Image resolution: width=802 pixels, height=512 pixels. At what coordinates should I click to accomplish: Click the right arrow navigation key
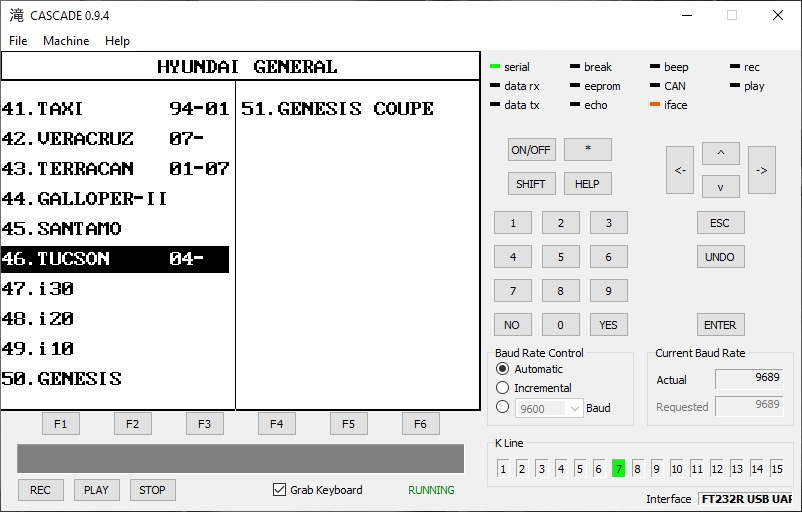tap(762, 170)
